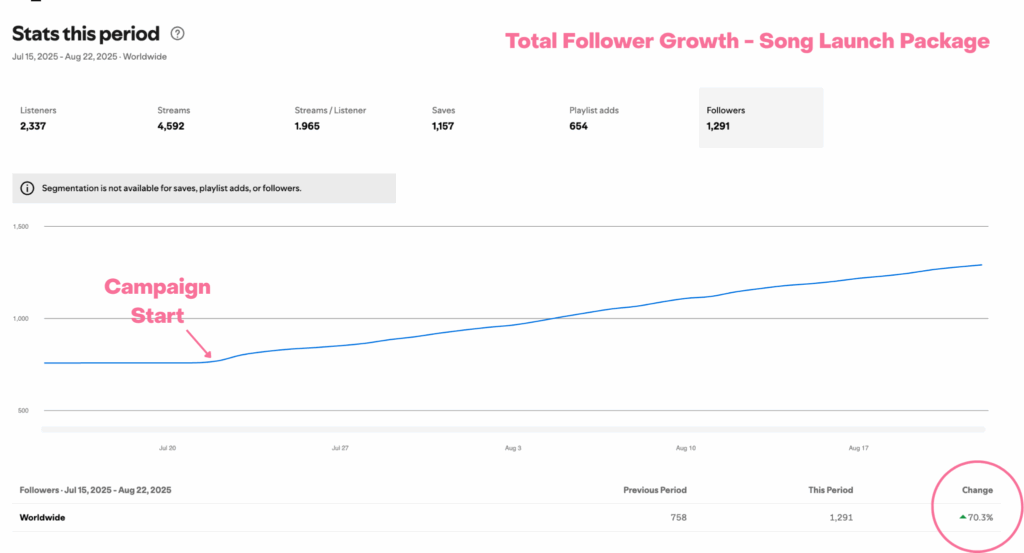This screenshot has width=1024, height=553.
Task: Click the Aug 3 axis label
Action: click(x=513, y=448)
